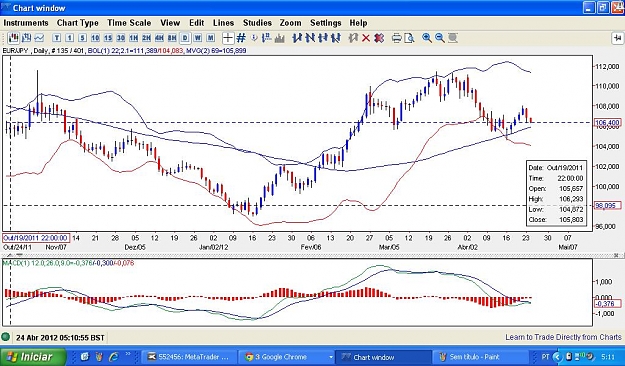The height and width of the screenshot is (366, 625).
Task: Click the Close: 105,803 data box row
Action: point(556,219)
